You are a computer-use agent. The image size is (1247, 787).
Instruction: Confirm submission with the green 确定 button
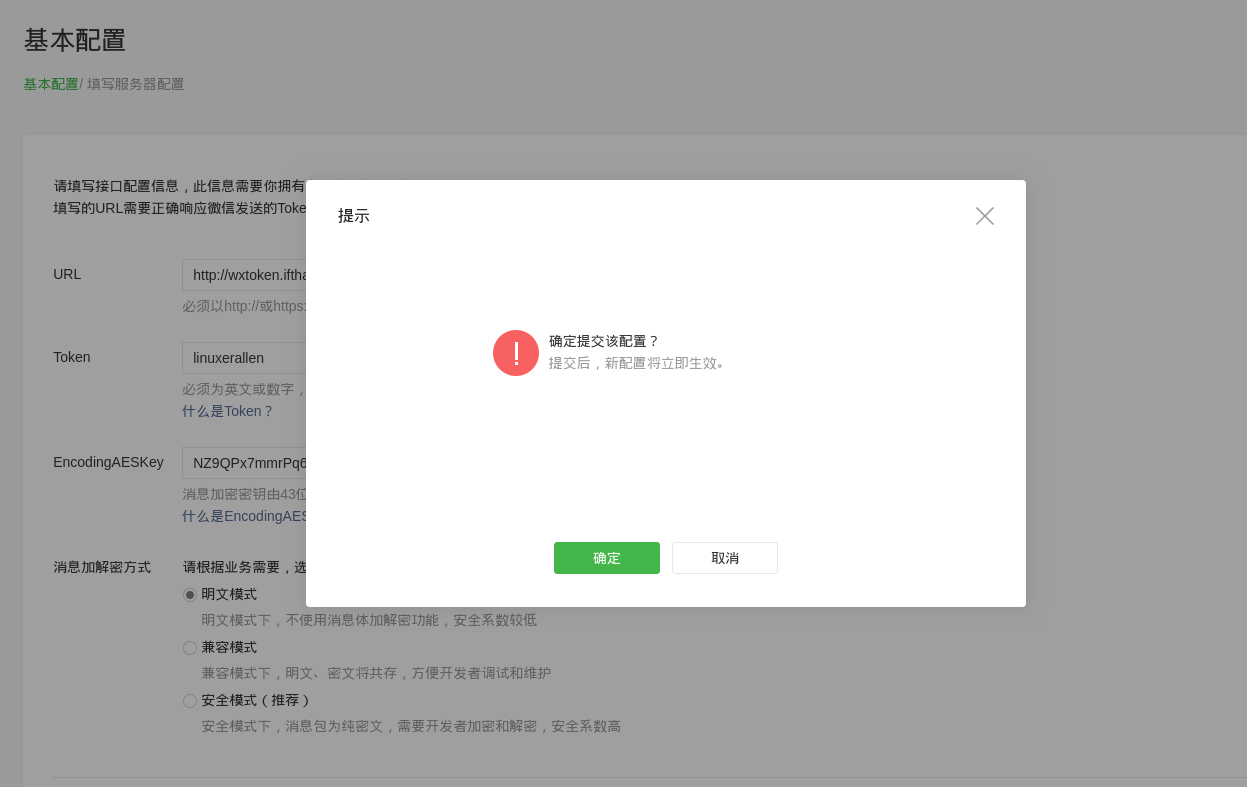click(606, 558)
